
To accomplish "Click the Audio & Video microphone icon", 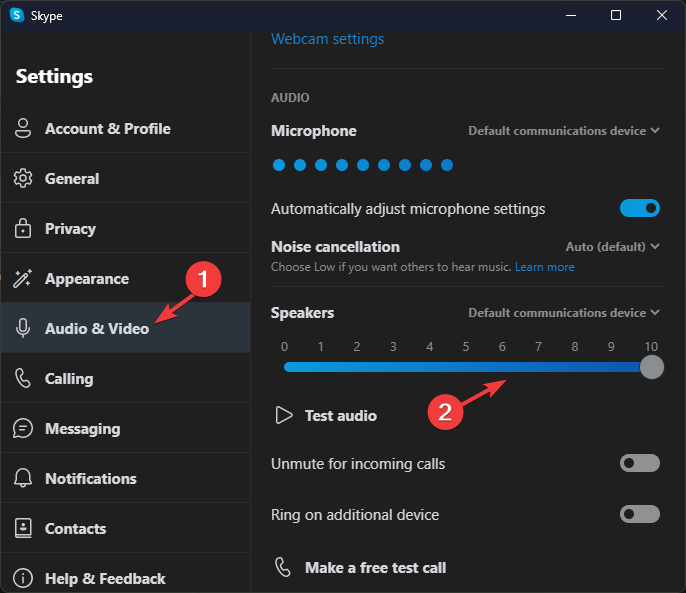I will click(23, 328).
